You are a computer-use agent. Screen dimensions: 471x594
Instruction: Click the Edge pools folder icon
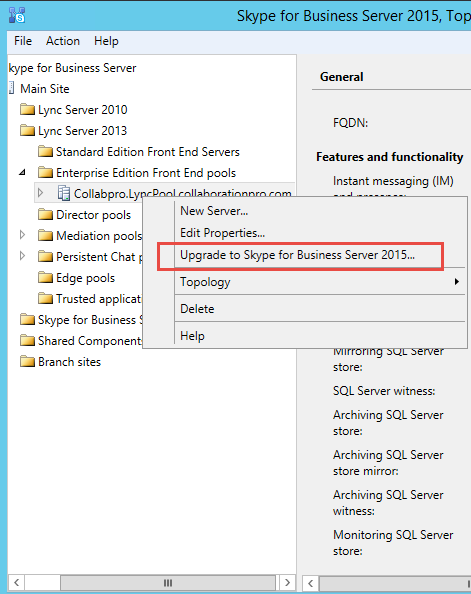click(45, 278)
